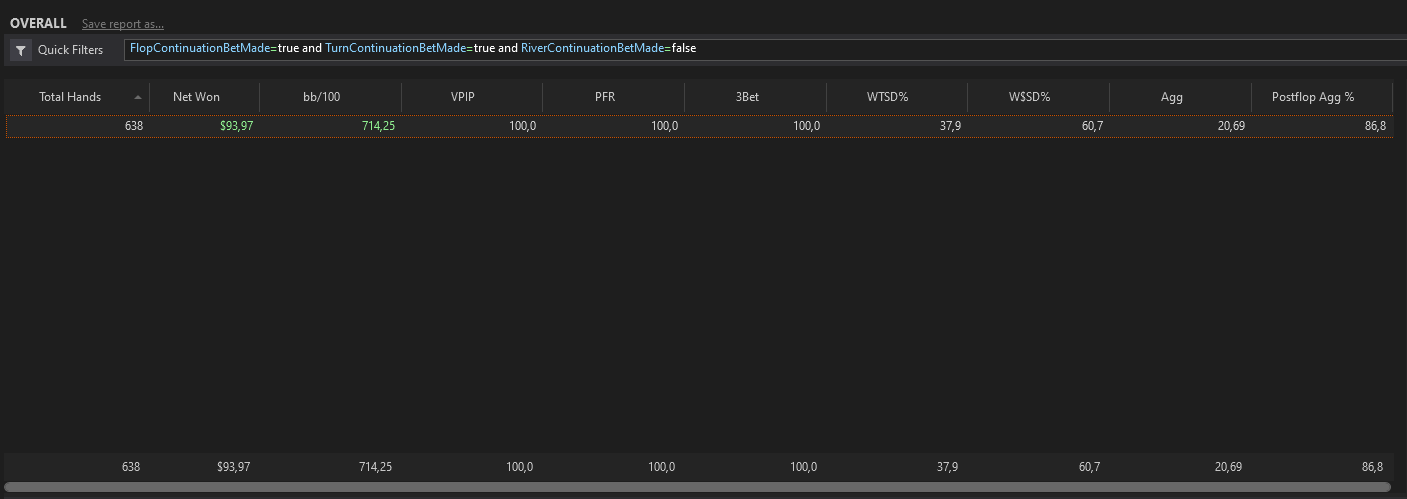1407x499 pixels.
Task: Click the WTSD% value 37,9 in data row
Action: pos(950,126)
